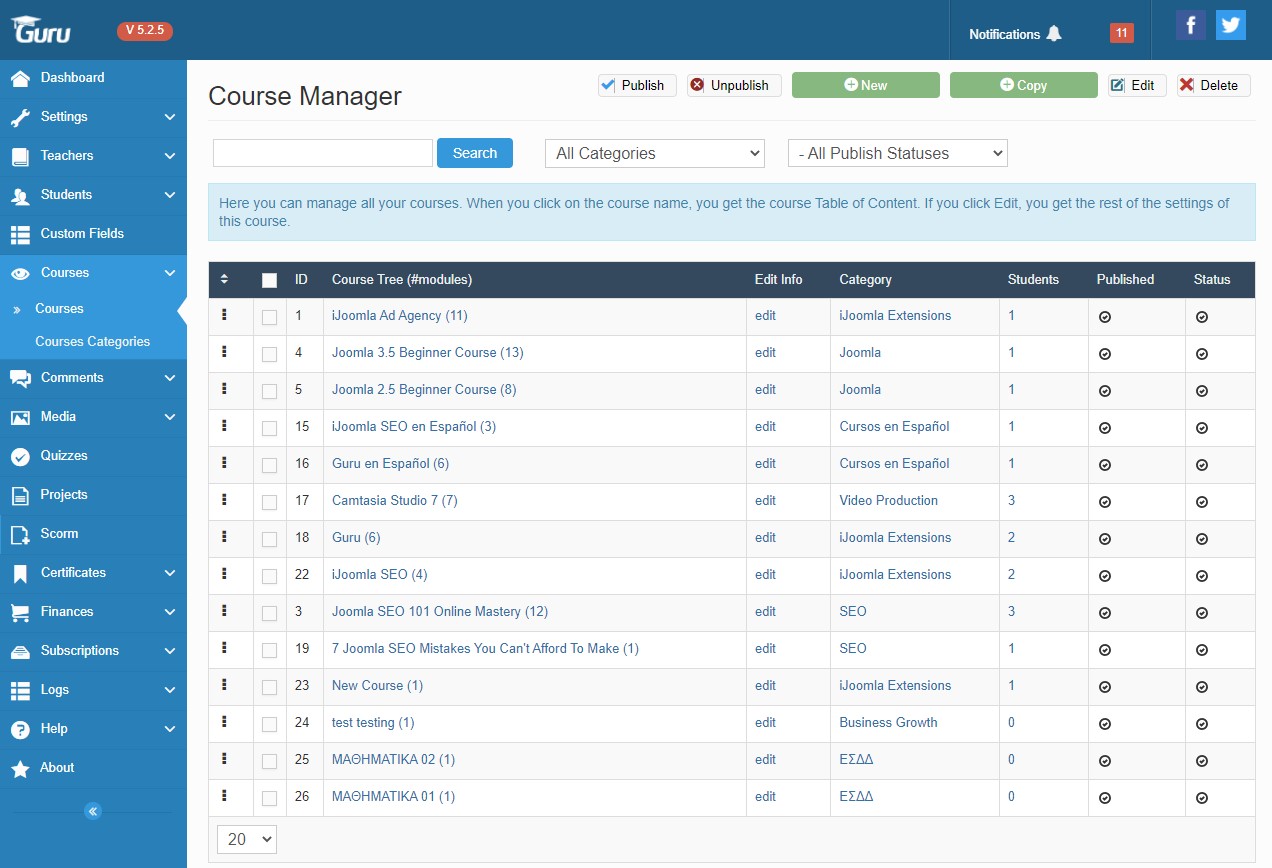
Task: Open the Facebook icon link
Action: coord(1190,25)
